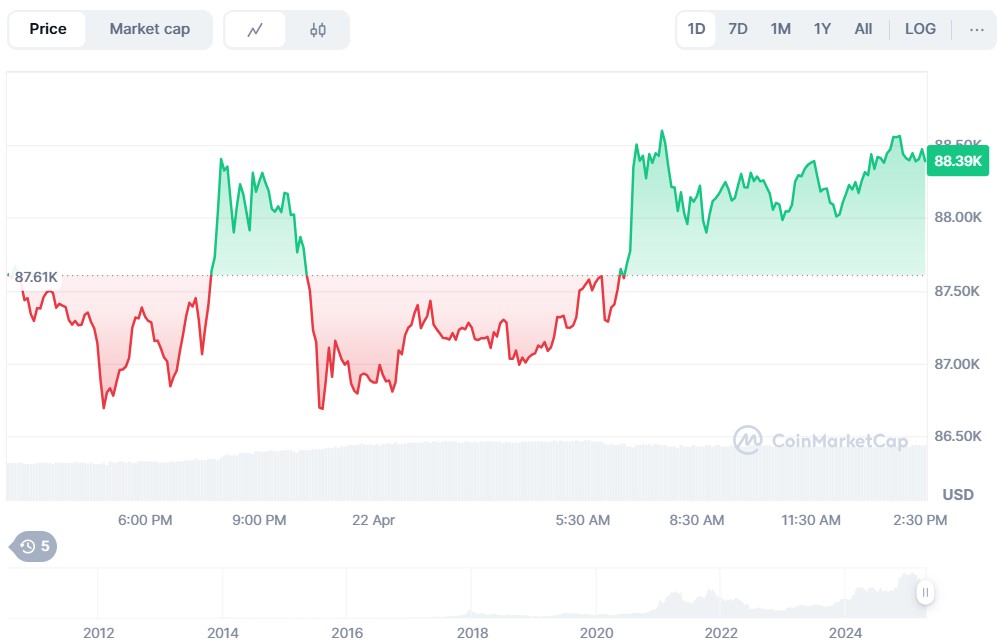
Task: Select the 1M time range
Action: point(780,29)
